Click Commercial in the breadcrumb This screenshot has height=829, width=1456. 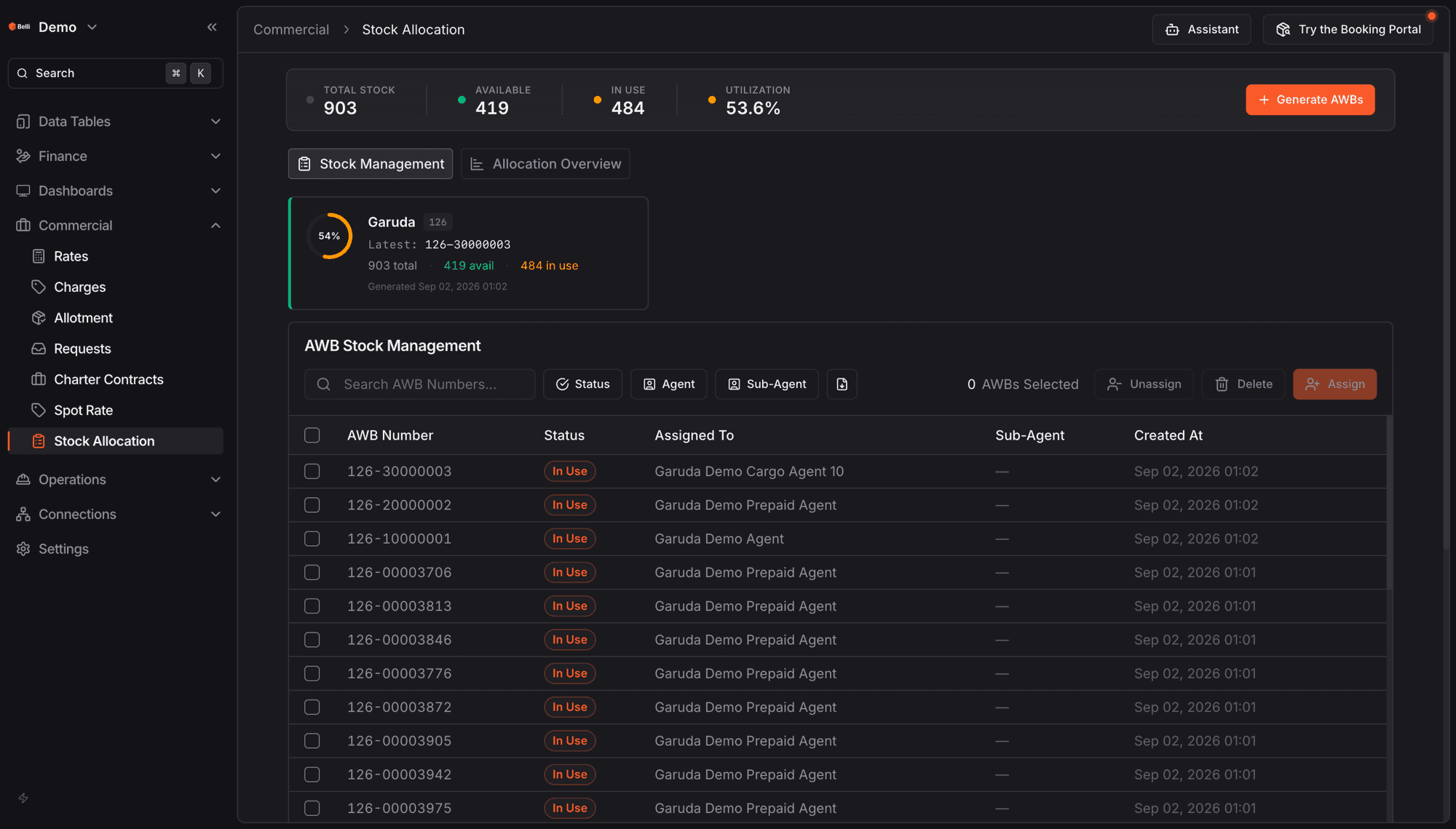(291, 30)
